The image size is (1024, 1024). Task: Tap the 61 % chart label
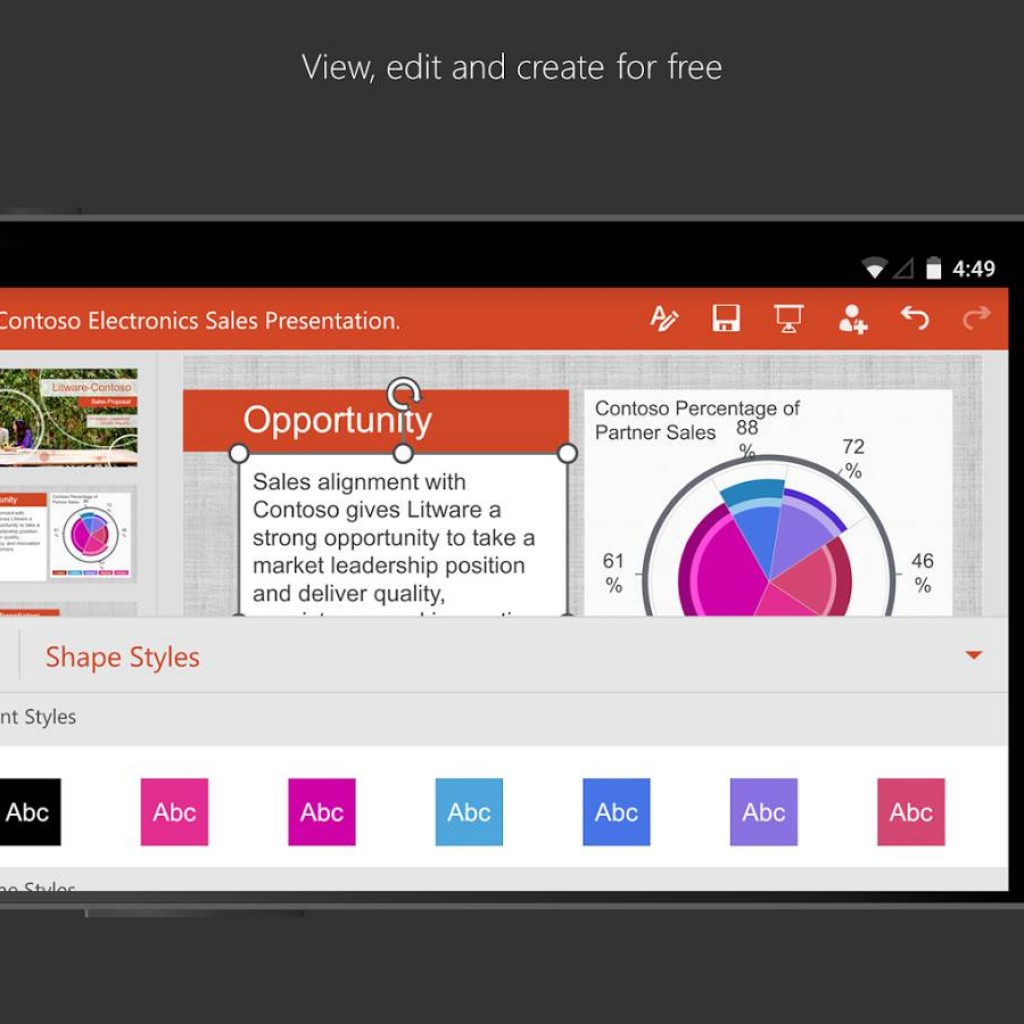[x=613, y=573]
